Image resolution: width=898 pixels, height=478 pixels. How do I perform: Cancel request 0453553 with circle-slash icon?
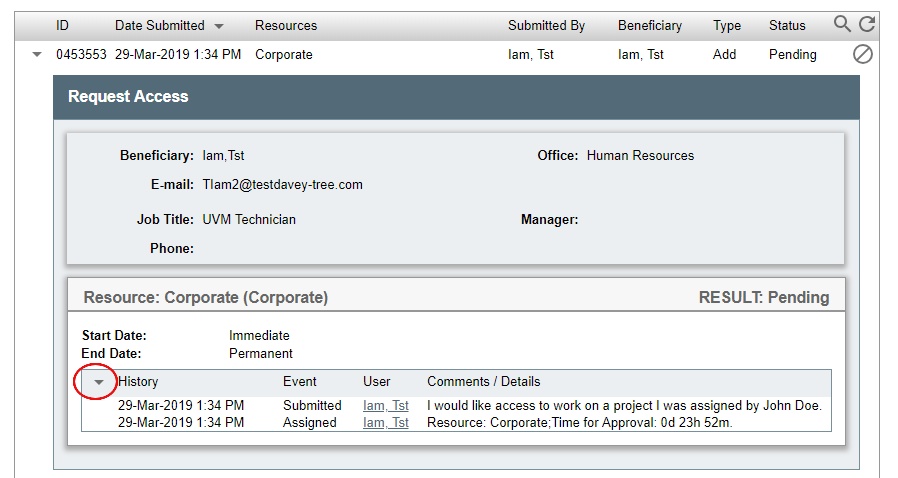[x=862, y=54]
